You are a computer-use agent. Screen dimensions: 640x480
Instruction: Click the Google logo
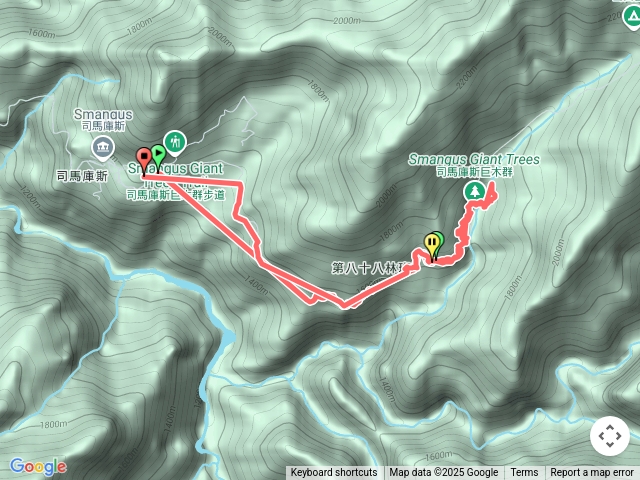(x=38, y=466)
